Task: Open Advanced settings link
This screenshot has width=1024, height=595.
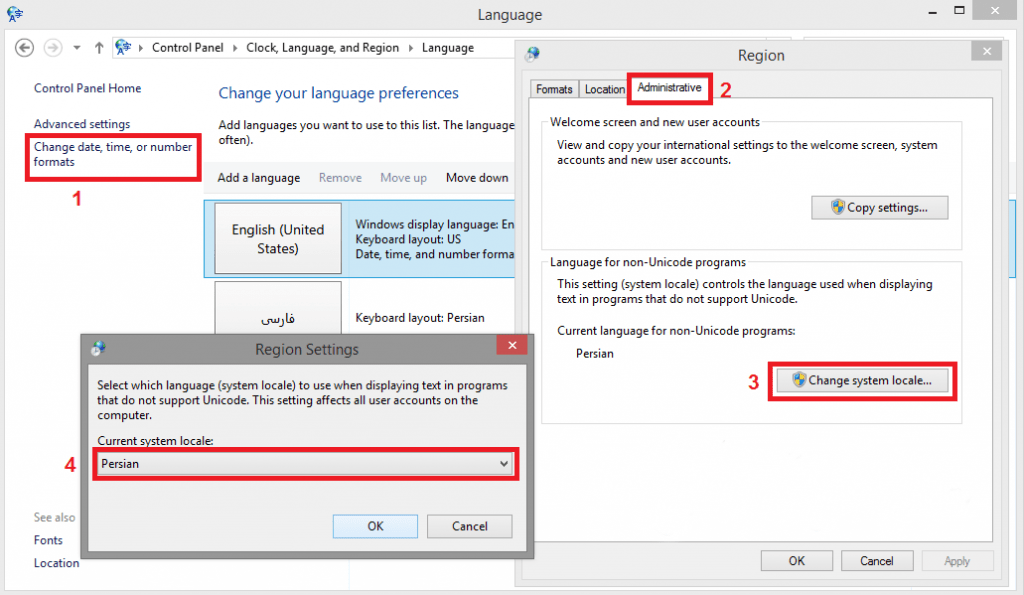Action: coord(82,124)
